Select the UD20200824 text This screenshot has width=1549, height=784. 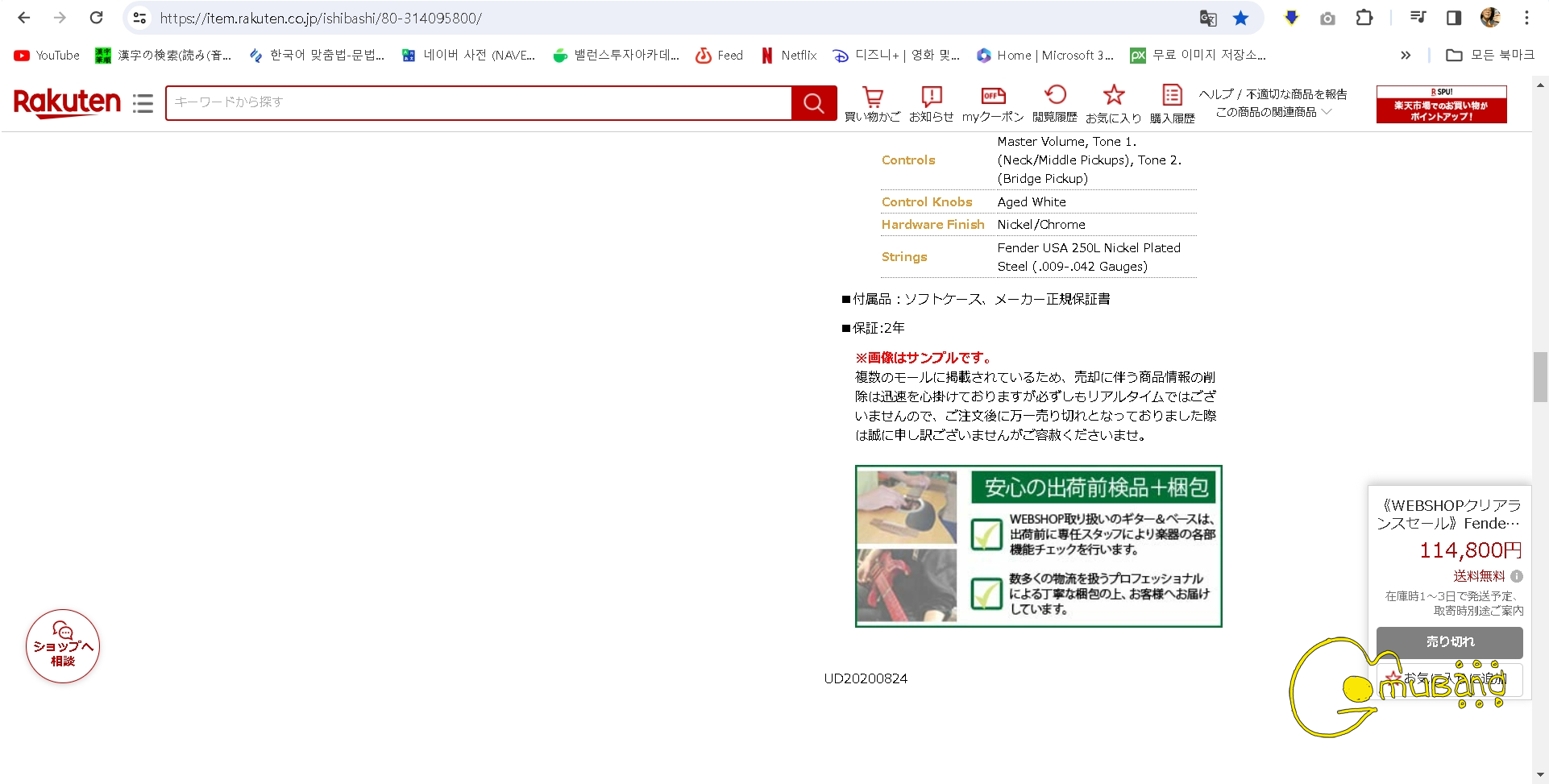tap(866, 678)
